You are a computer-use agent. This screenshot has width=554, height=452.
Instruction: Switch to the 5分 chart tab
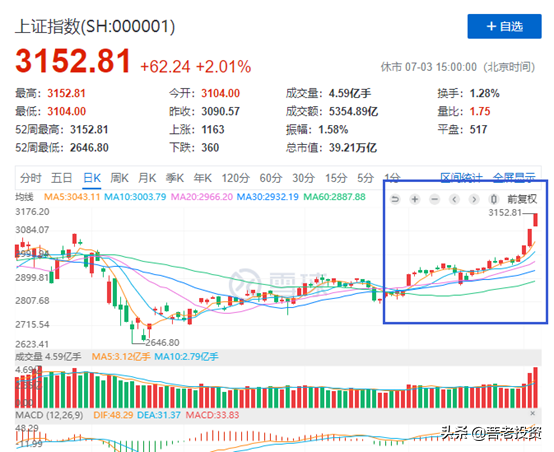coord(365,178)
